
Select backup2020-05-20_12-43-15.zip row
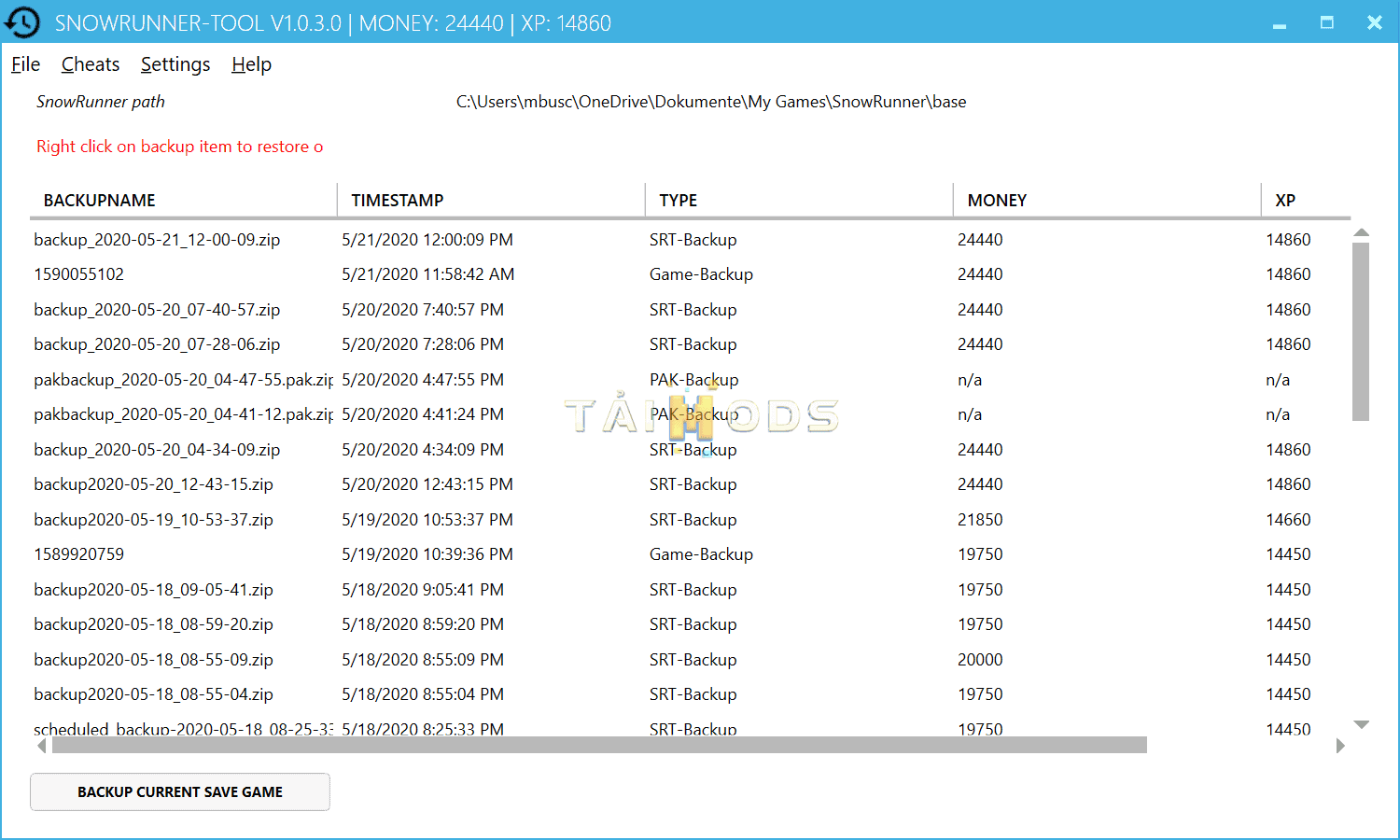(x=691, y=484)
